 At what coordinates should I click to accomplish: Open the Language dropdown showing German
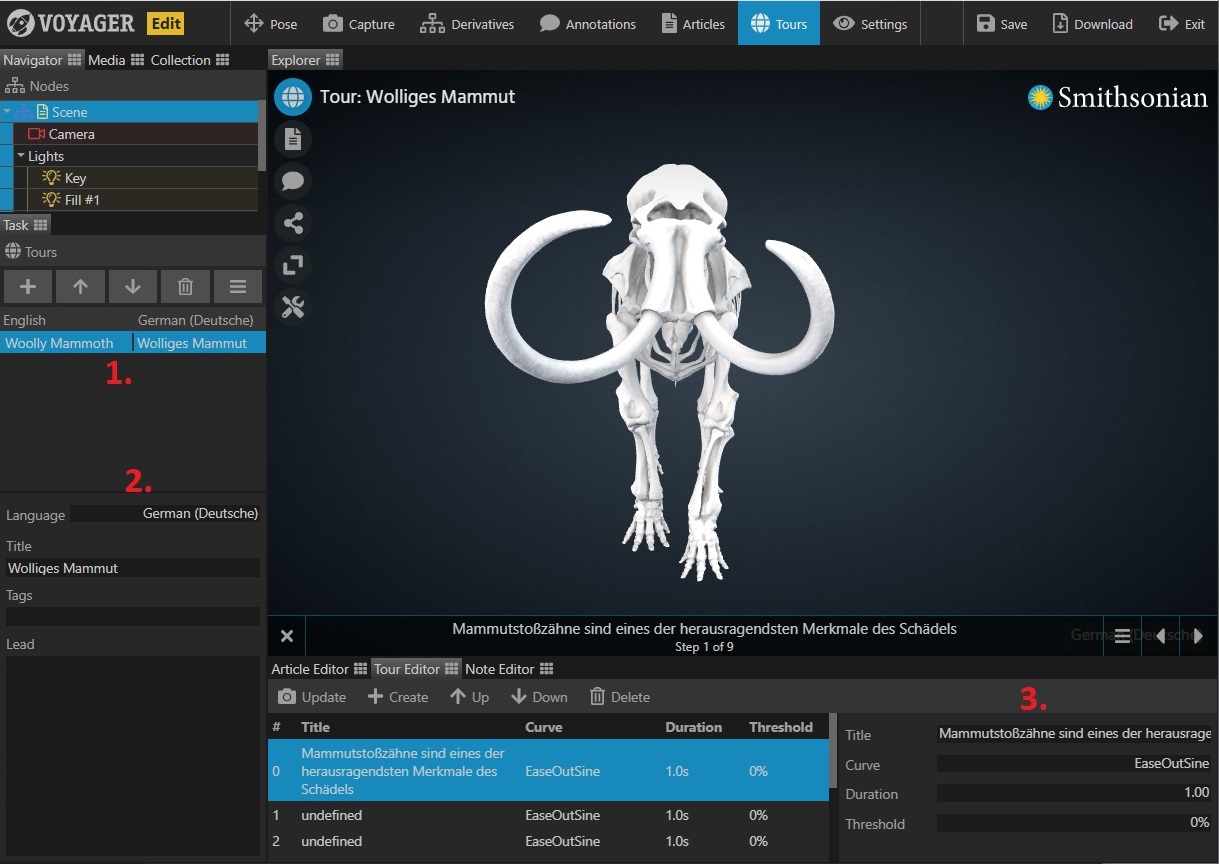pyautogui.click(x=165, y=514)
